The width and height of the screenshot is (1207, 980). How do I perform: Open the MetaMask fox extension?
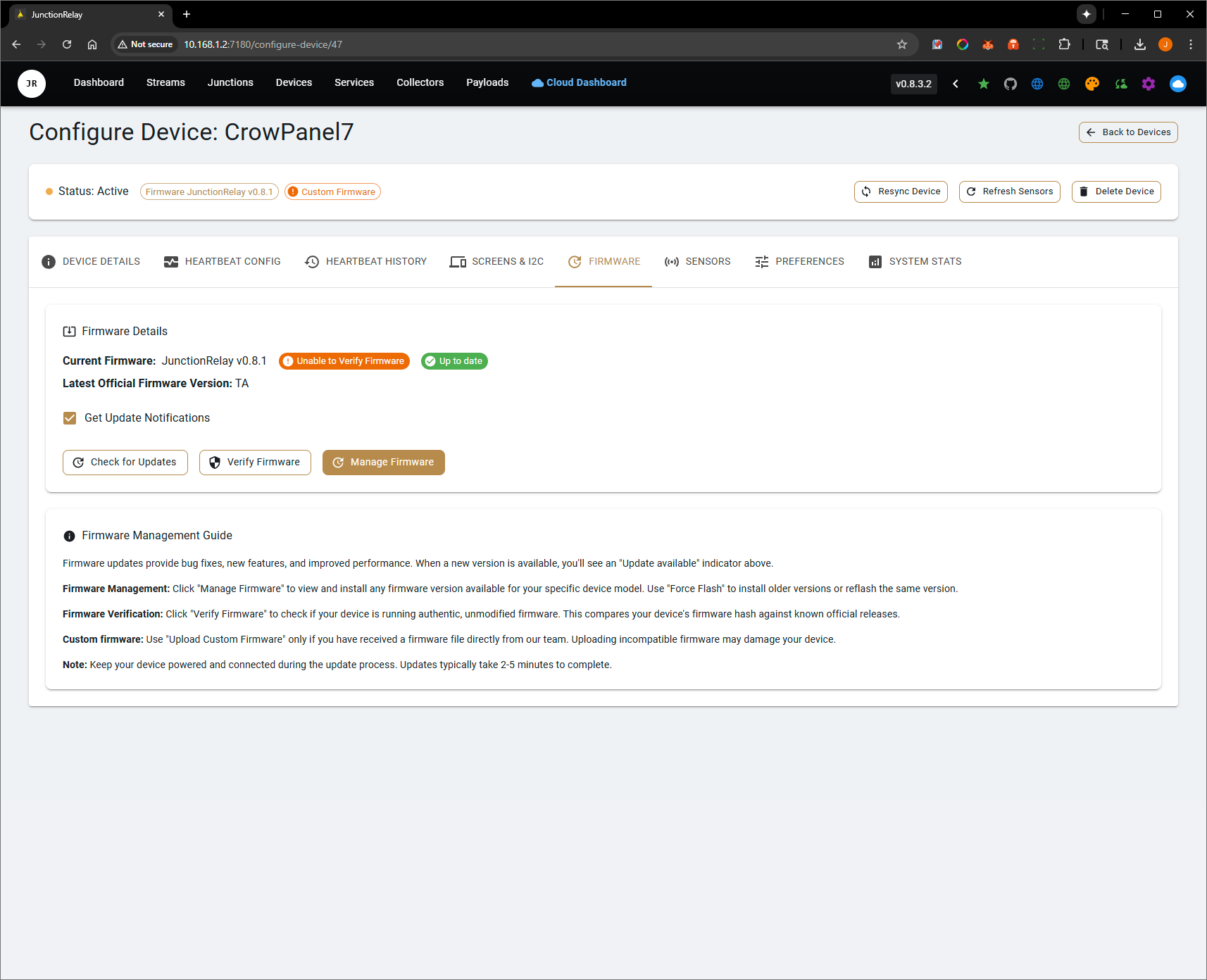(988, 44)
